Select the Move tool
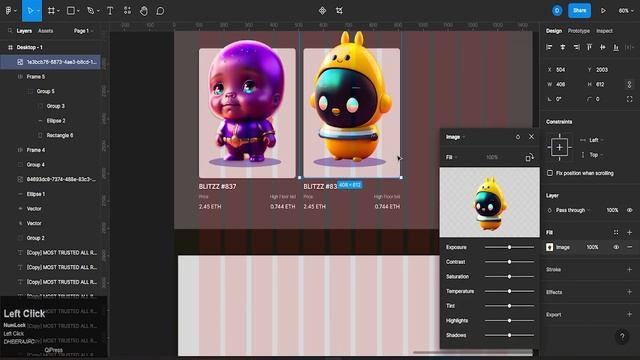640x360 pixels. [x=30, y=11]
